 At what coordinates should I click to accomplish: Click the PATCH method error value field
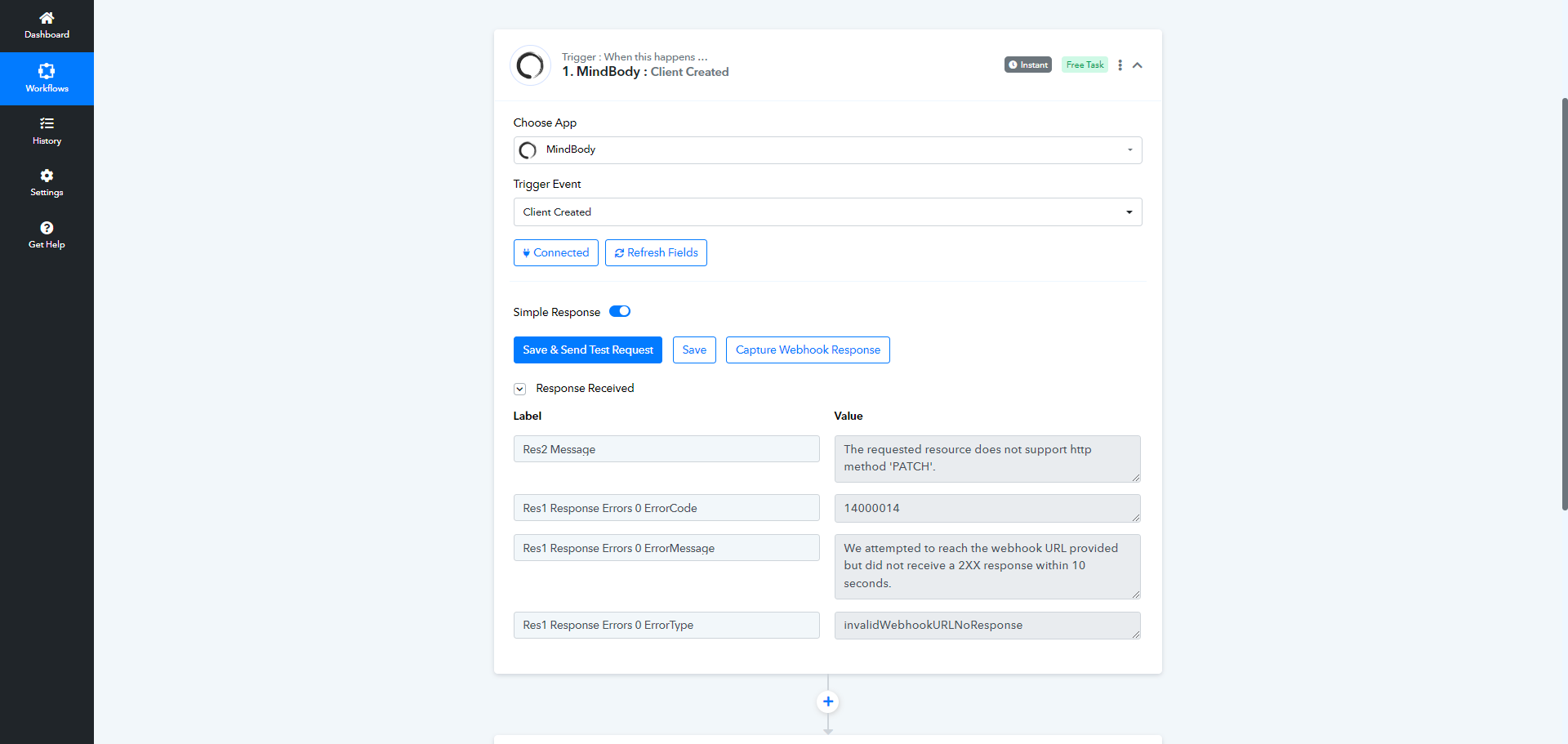(987, 459)
